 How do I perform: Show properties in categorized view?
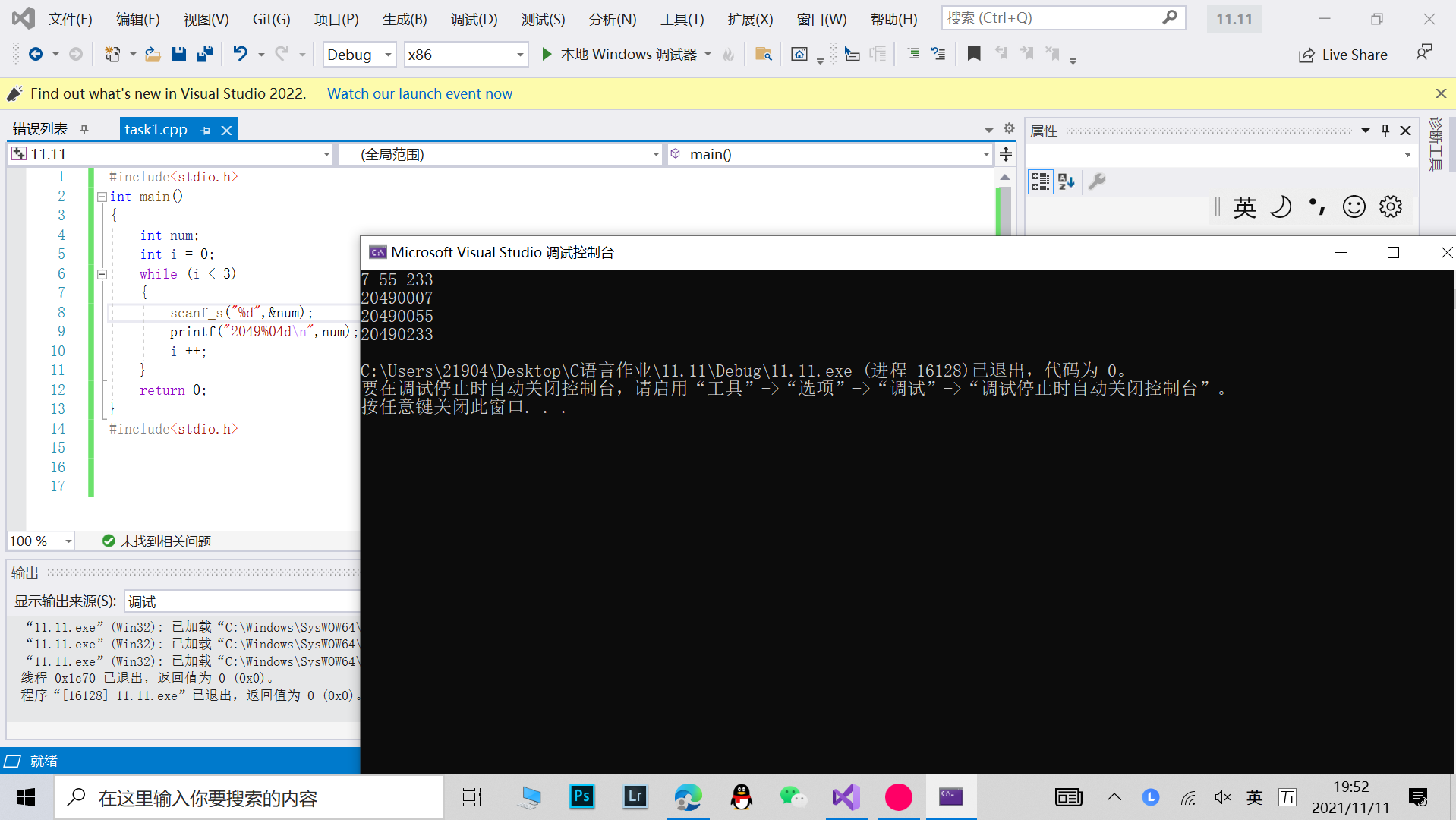coord(1041,181)
